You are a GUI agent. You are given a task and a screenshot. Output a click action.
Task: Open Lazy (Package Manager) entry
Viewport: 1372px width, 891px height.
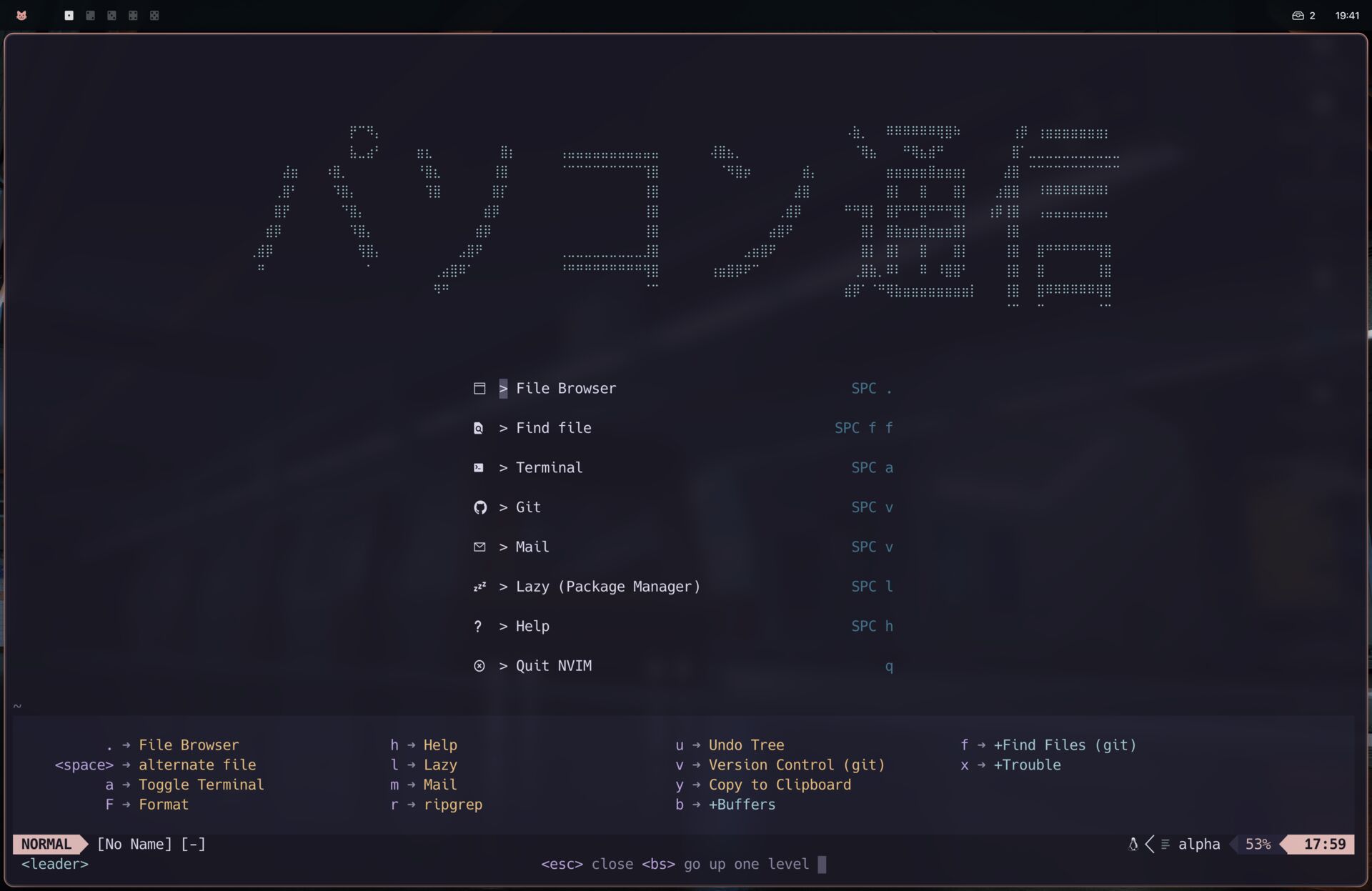(x=683, y=587)
